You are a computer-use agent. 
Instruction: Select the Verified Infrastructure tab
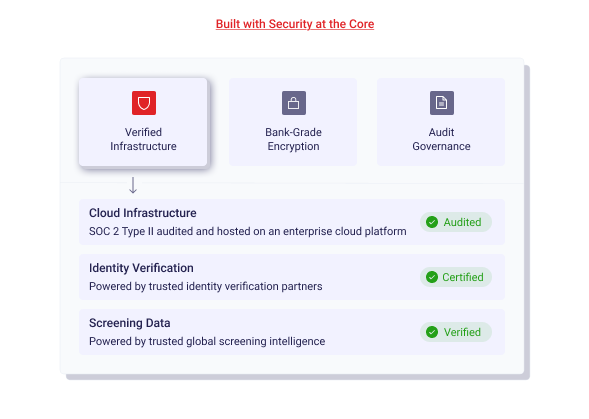pyautogui.click(x=143, y=122)
